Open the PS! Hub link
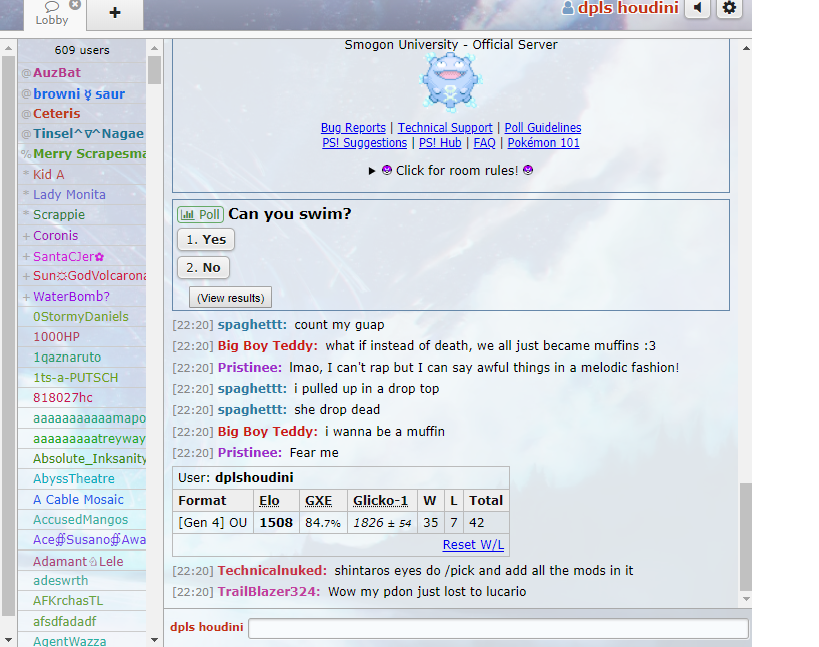The height and width of the screenshot is (647, 819). pos(440,143)
